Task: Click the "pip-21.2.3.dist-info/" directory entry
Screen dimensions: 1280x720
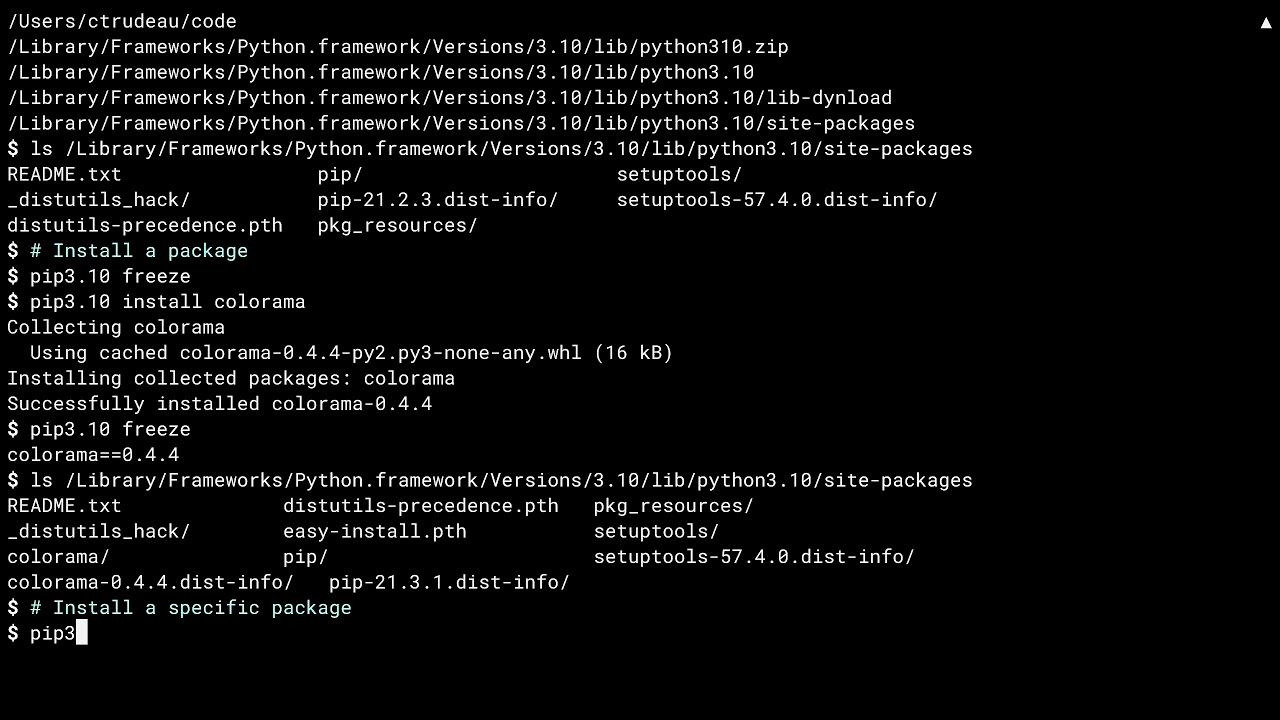Action: (438, 200)
